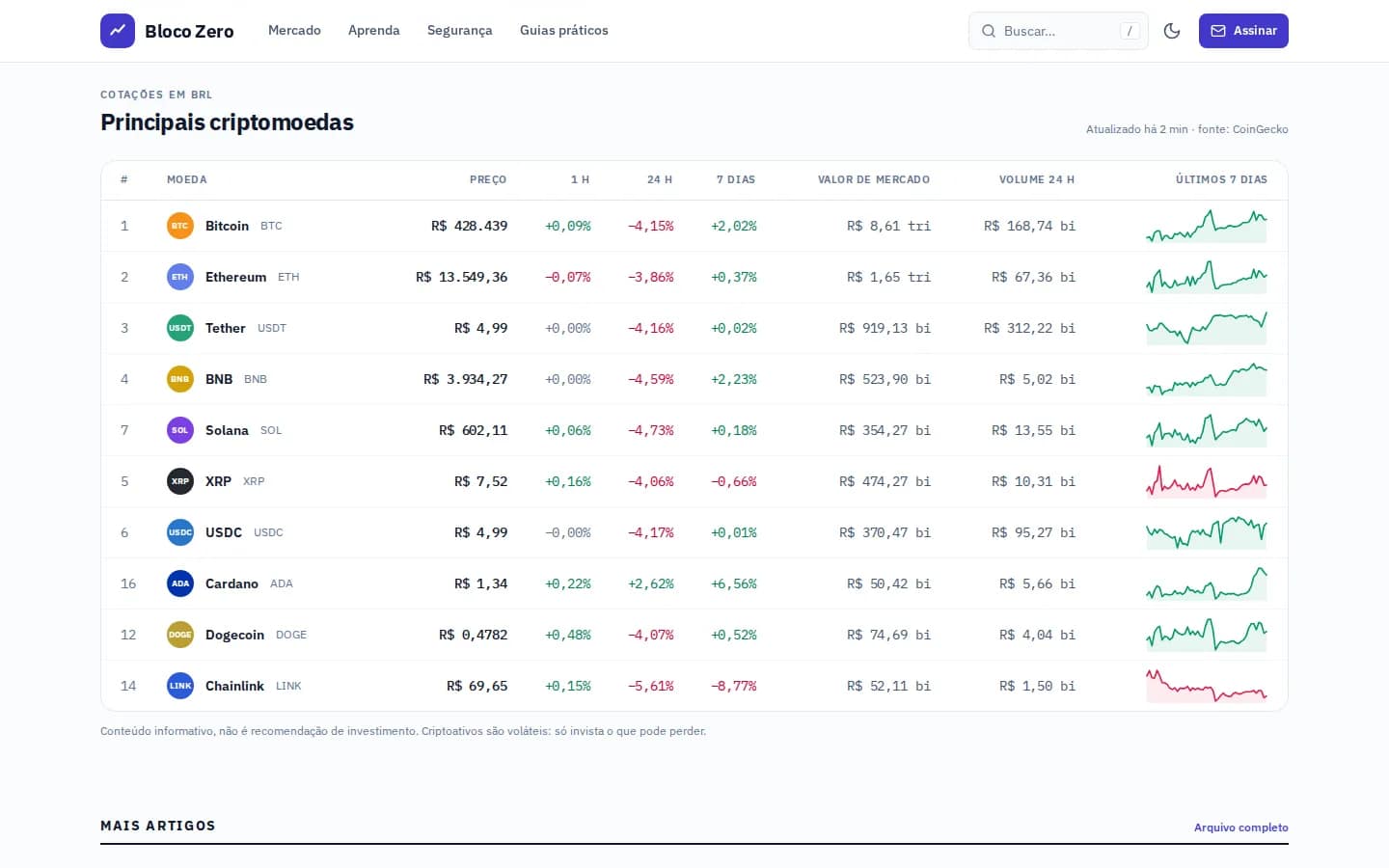Open the Guias práticos menu item
This screenshot has width=1389, height=868.
tap(564, 31)
